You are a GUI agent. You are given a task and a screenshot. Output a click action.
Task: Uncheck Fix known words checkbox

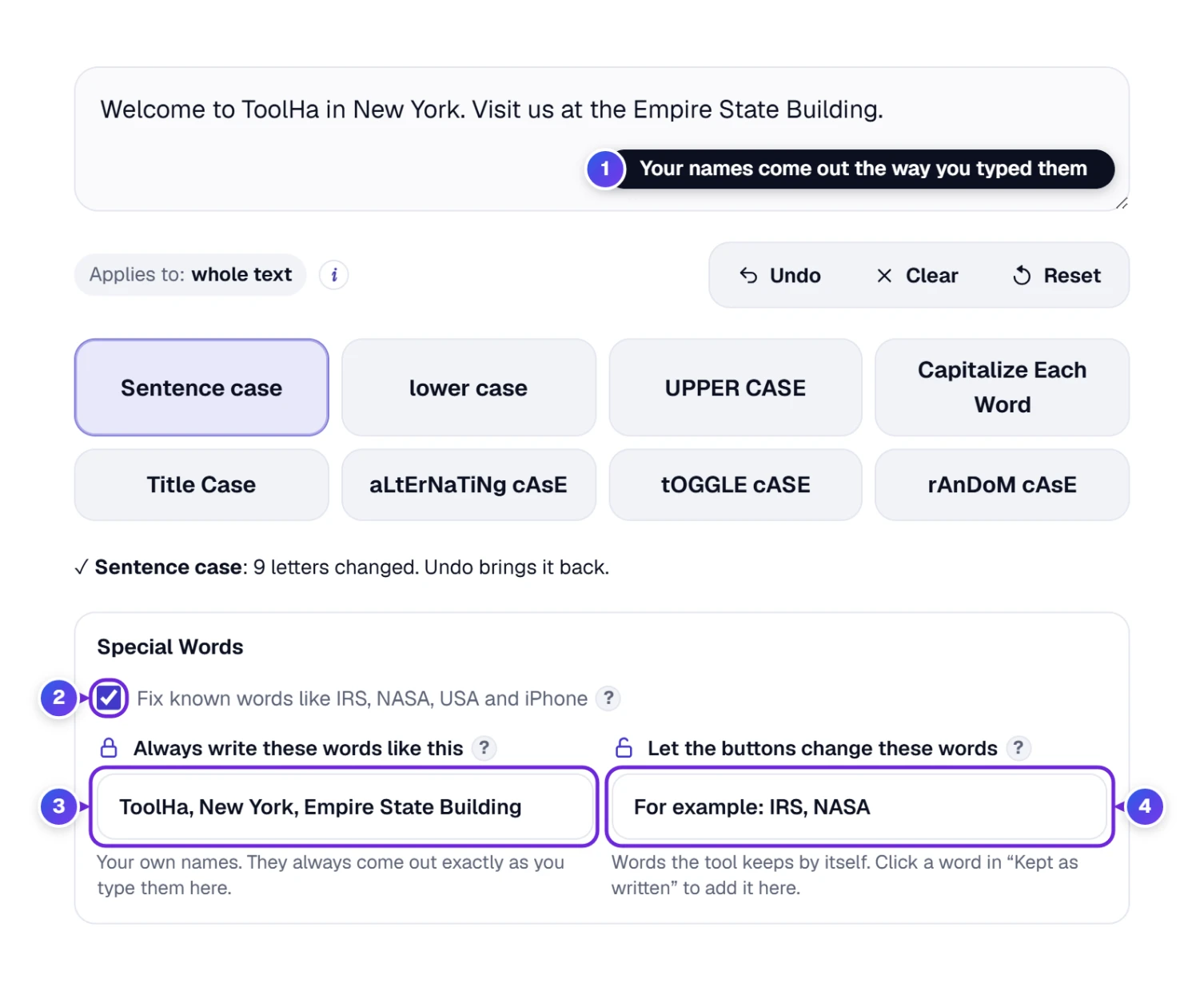click(x=109, y=698)
